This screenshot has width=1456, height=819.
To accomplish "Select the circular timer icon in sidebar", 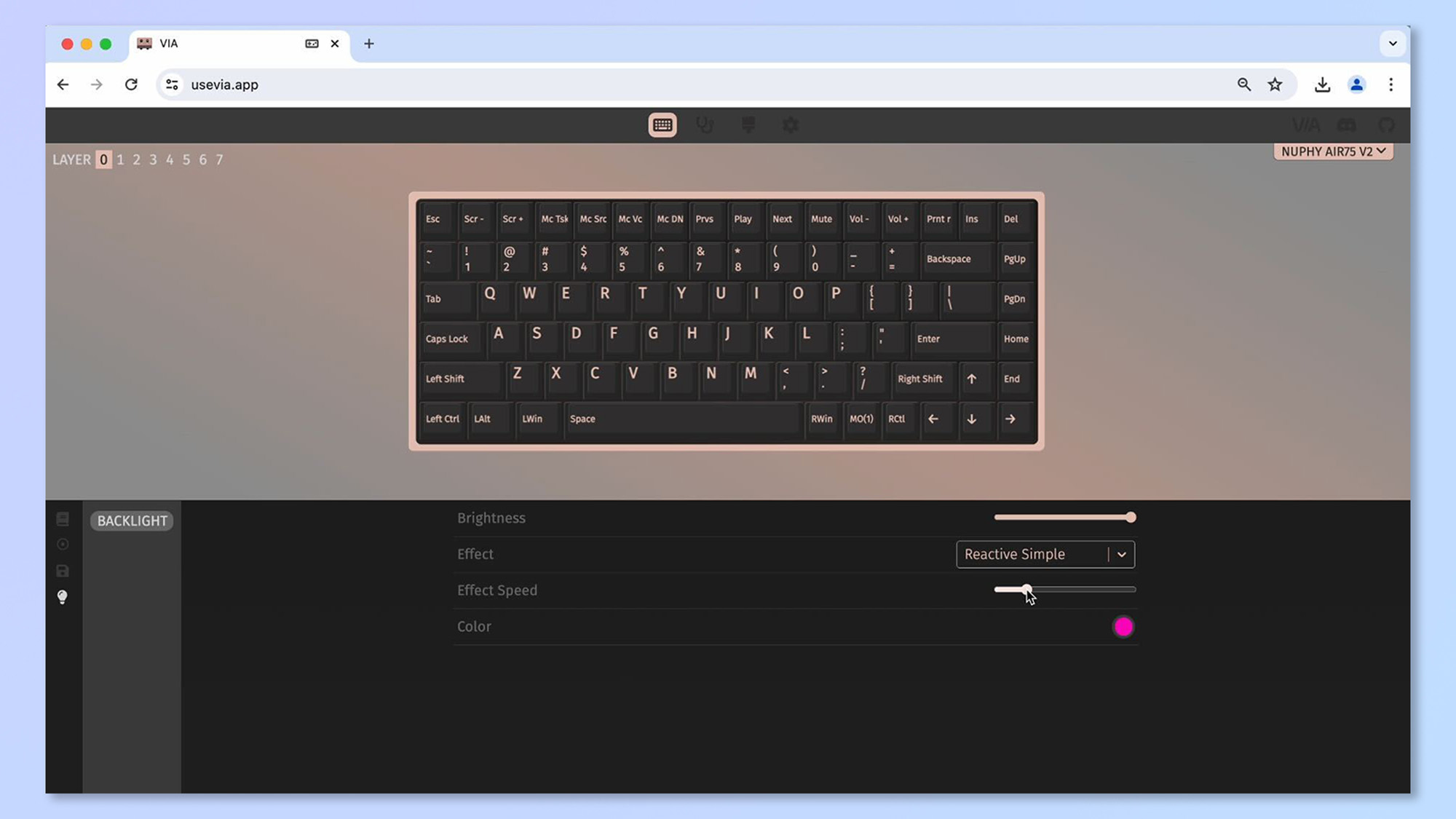I will click(62, 544).
